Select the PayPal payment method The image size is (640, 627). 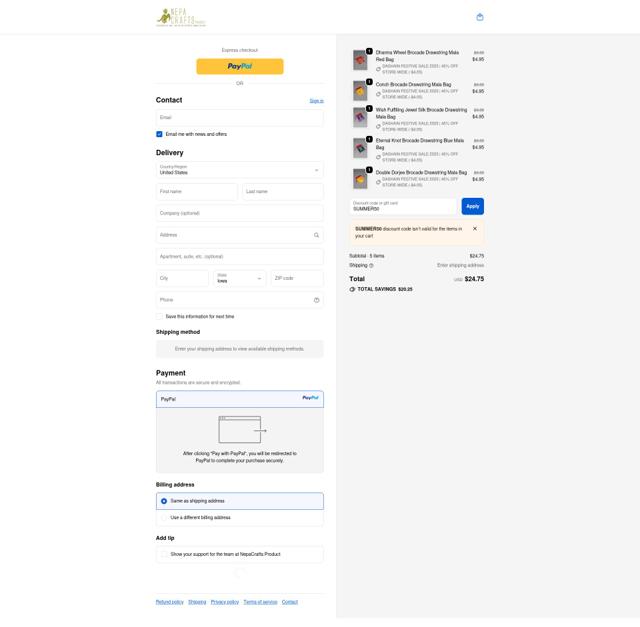click(x=240, y=399)
